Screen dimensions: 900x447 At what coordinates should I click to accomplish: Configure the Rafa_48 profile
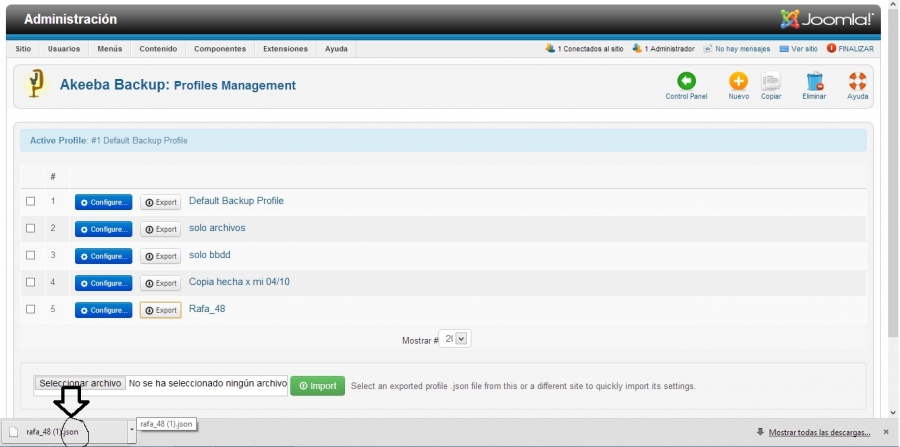tap(103, 310)
